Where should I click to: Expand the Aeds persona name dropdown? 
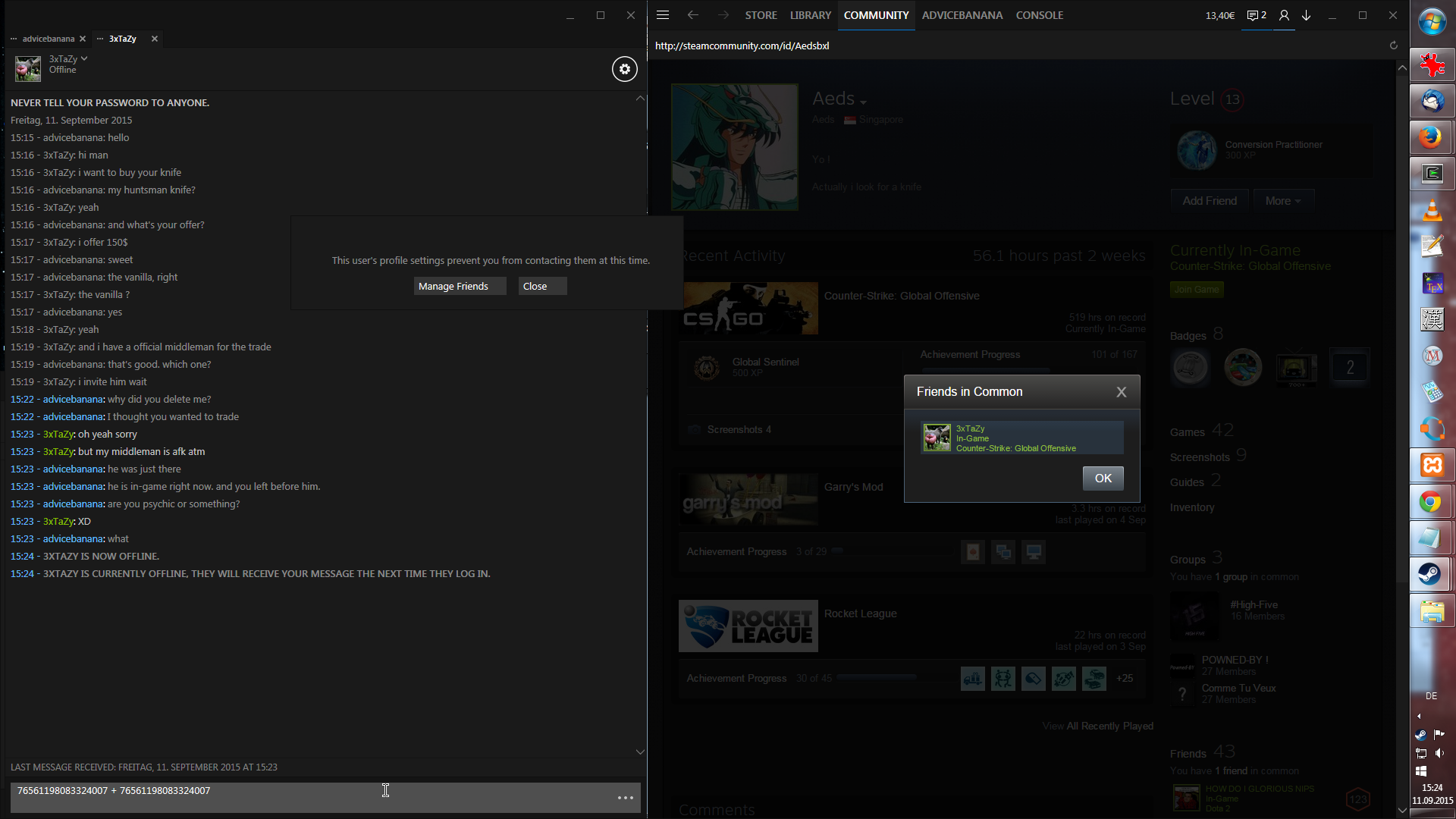tap(863, 102)
